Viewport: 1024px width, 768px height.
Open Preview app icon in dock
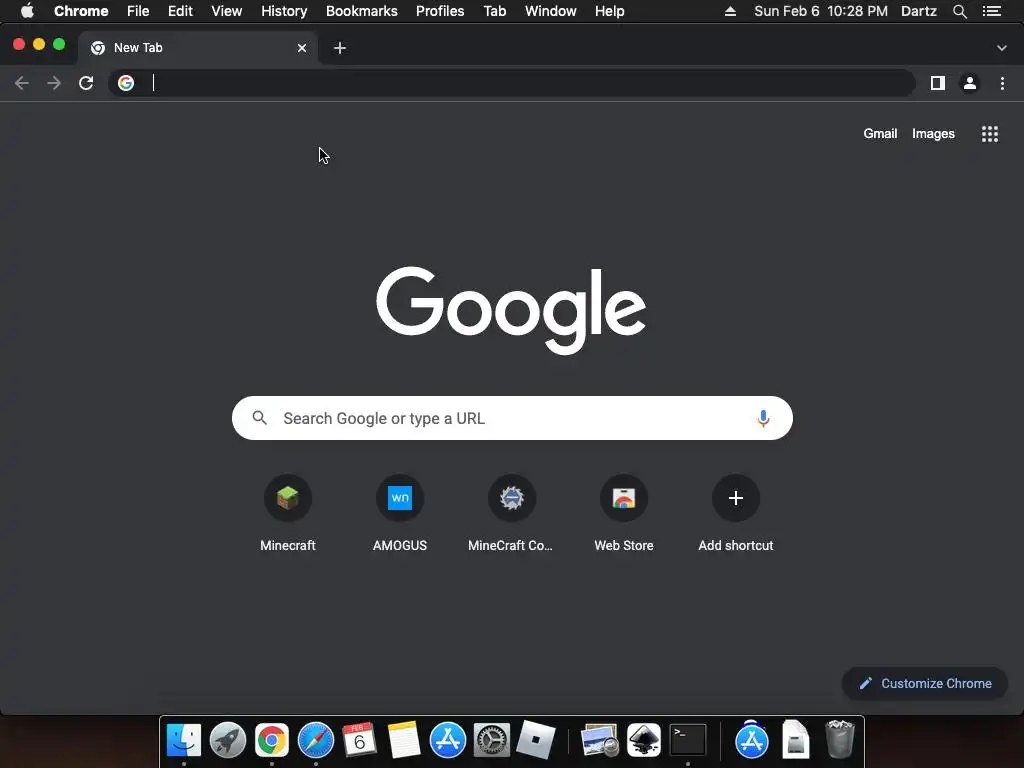pos(600,740)
